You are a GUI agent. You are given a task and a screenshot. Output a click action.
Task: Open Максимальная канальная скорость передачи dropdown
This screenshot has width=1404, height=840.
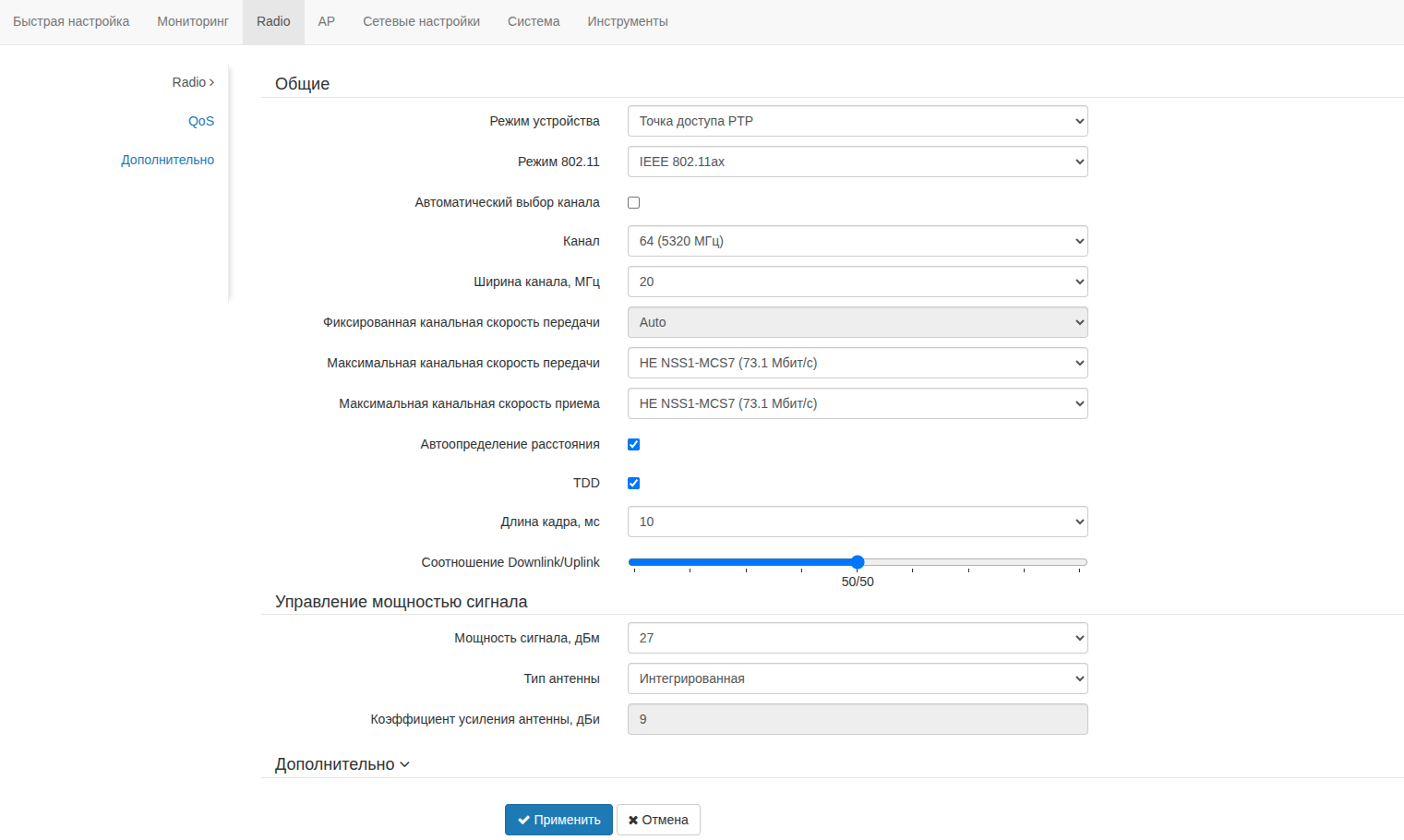857,364
